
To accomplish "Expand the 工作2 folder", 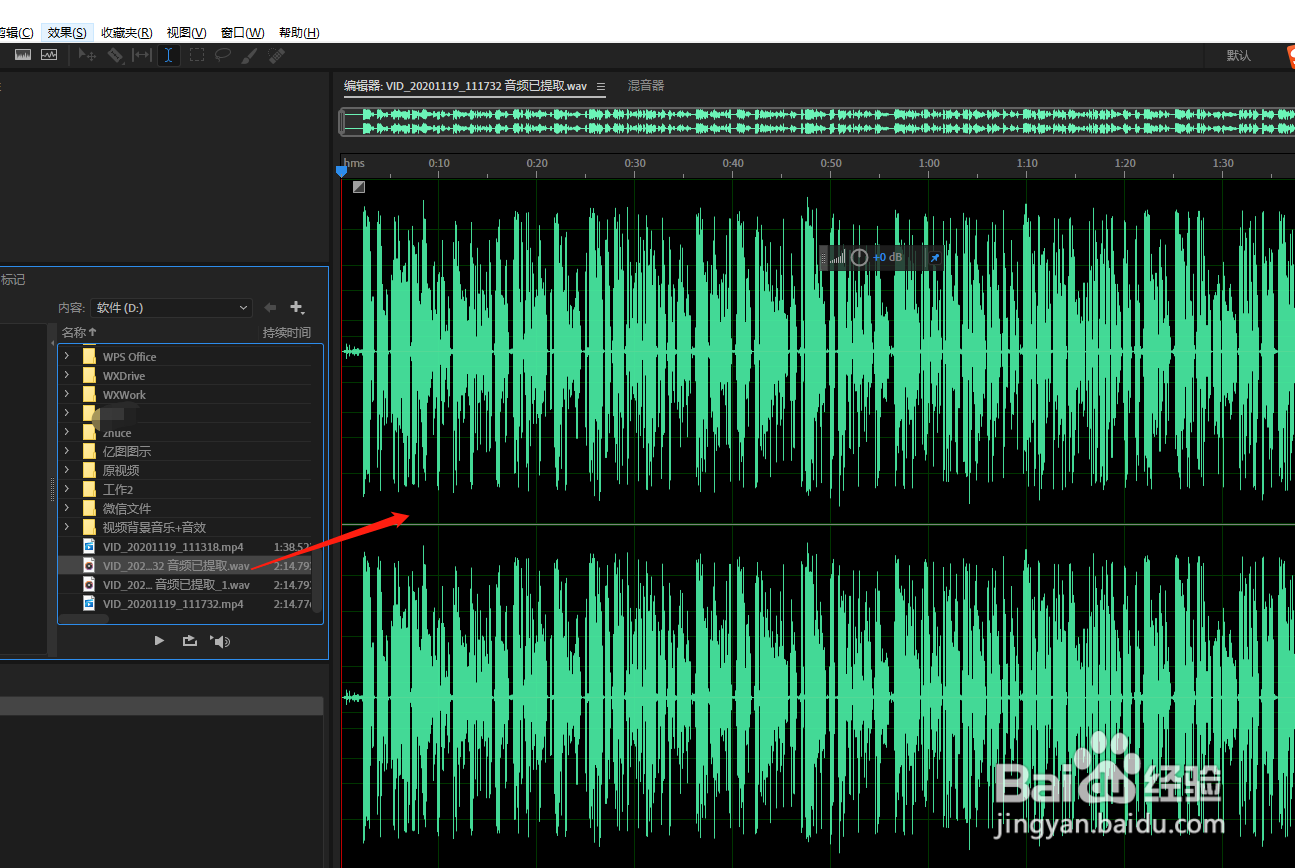I will click(67, 489).
